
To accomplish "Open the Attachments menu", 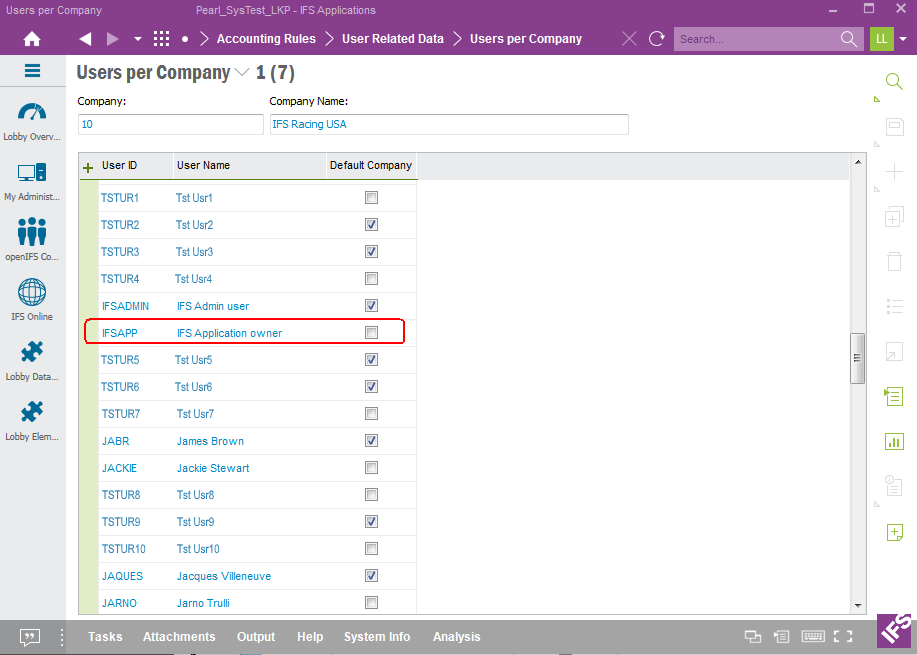I will (179, 637).
